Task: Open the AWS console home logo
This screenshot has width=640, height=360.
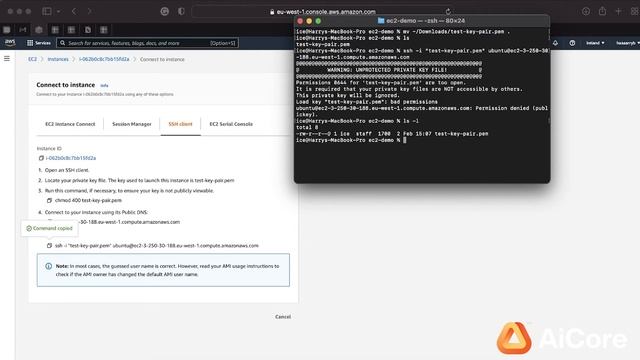Action: coord(10,42)
